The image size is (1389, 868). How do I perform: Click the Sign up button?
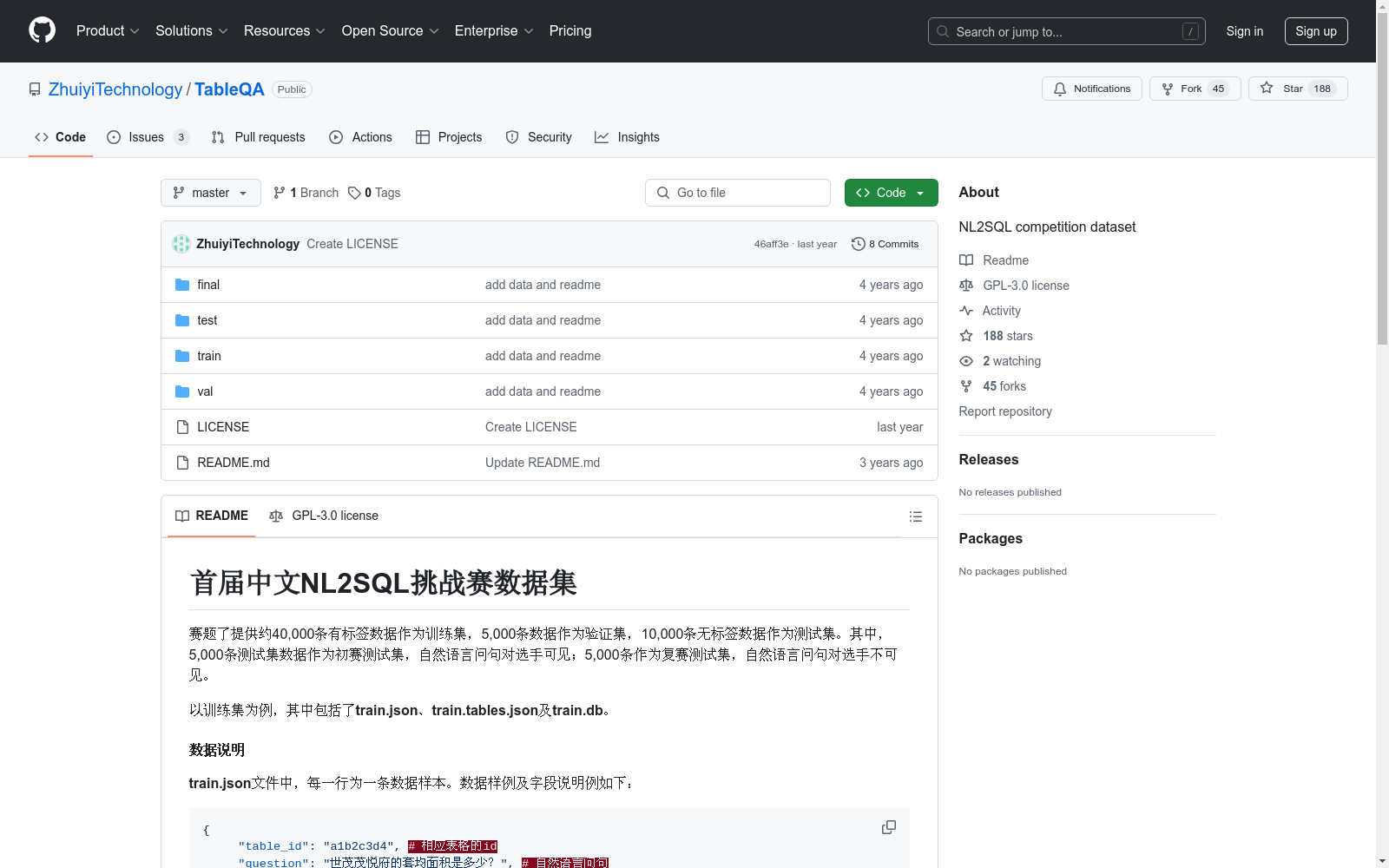pos(1316,31)
